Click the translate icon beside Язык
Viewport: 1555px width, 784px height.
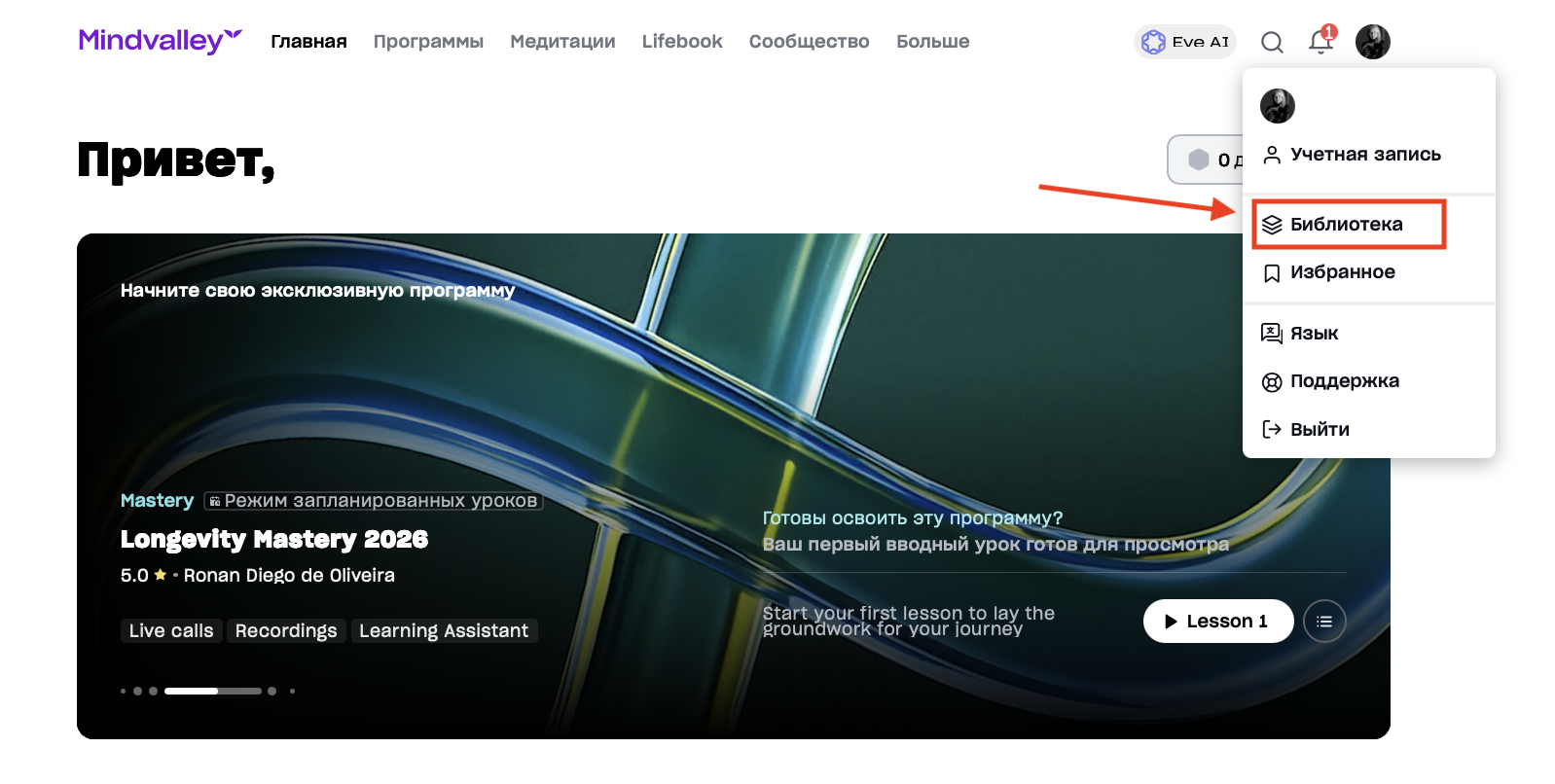click(x=1272, y=334)
